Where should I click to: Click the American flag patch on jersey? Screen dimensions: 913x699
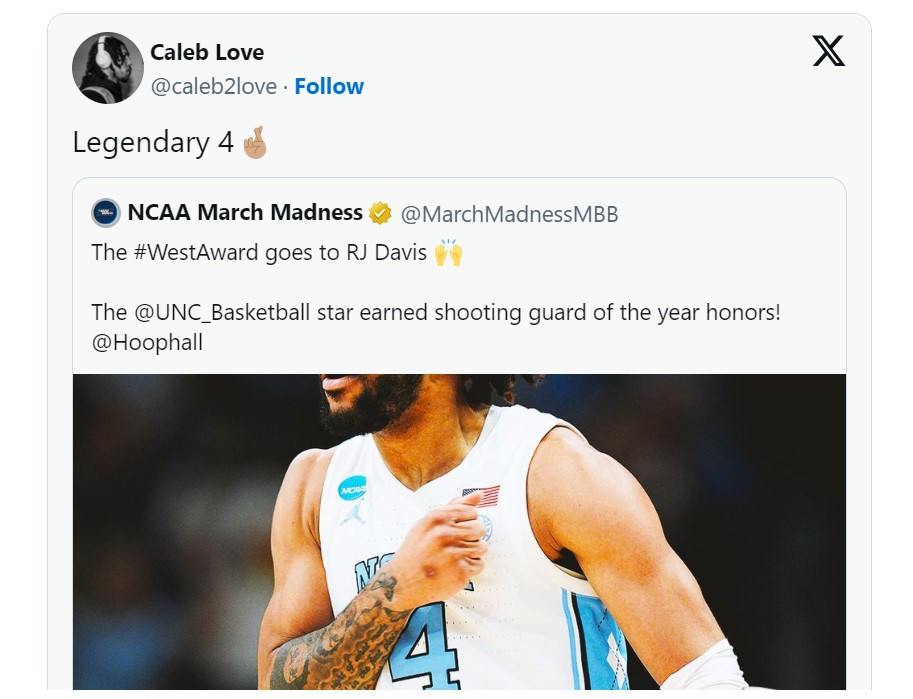481,496
